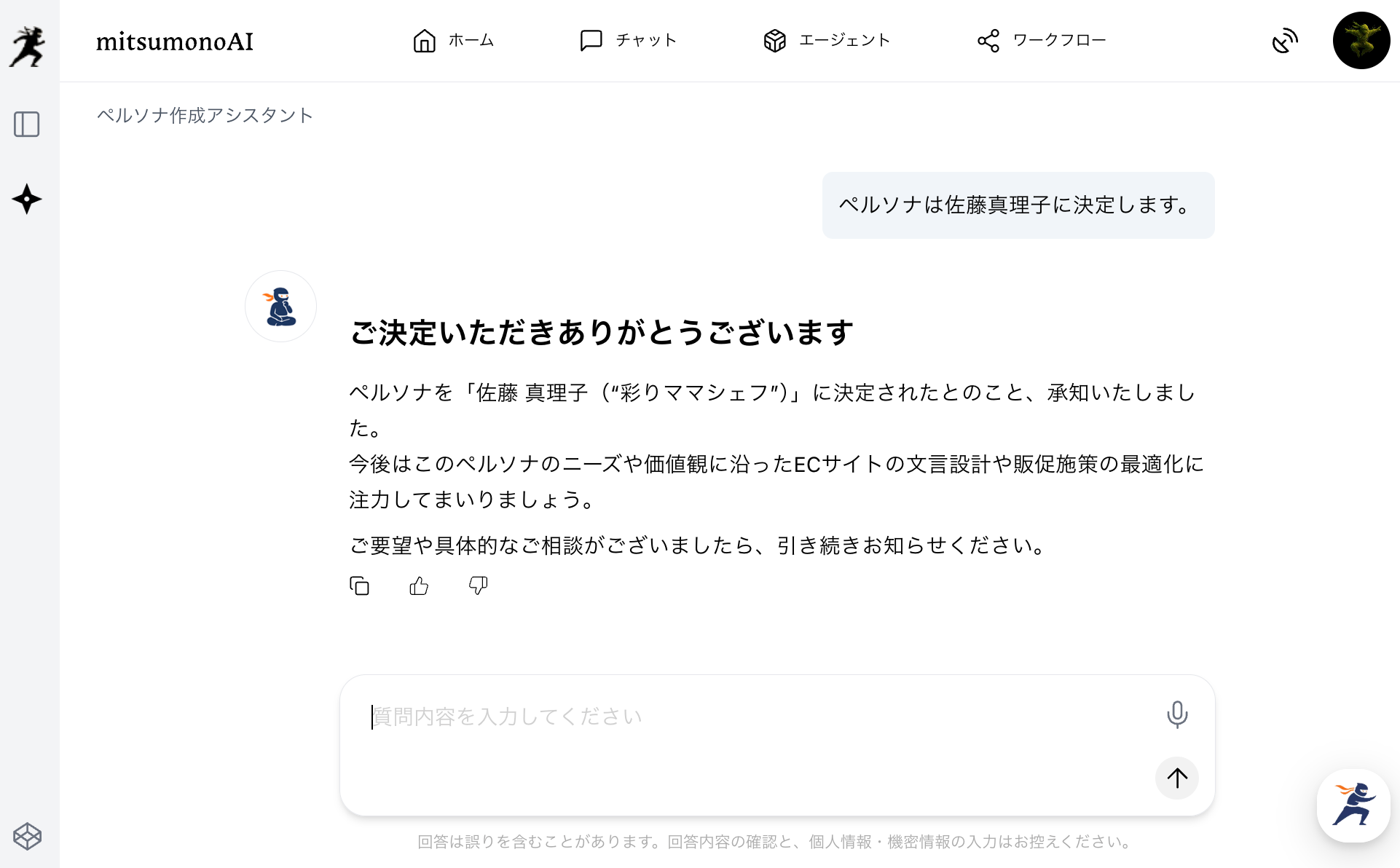
Task: Send the message with the arrow button
Action: coord(1176,778)
